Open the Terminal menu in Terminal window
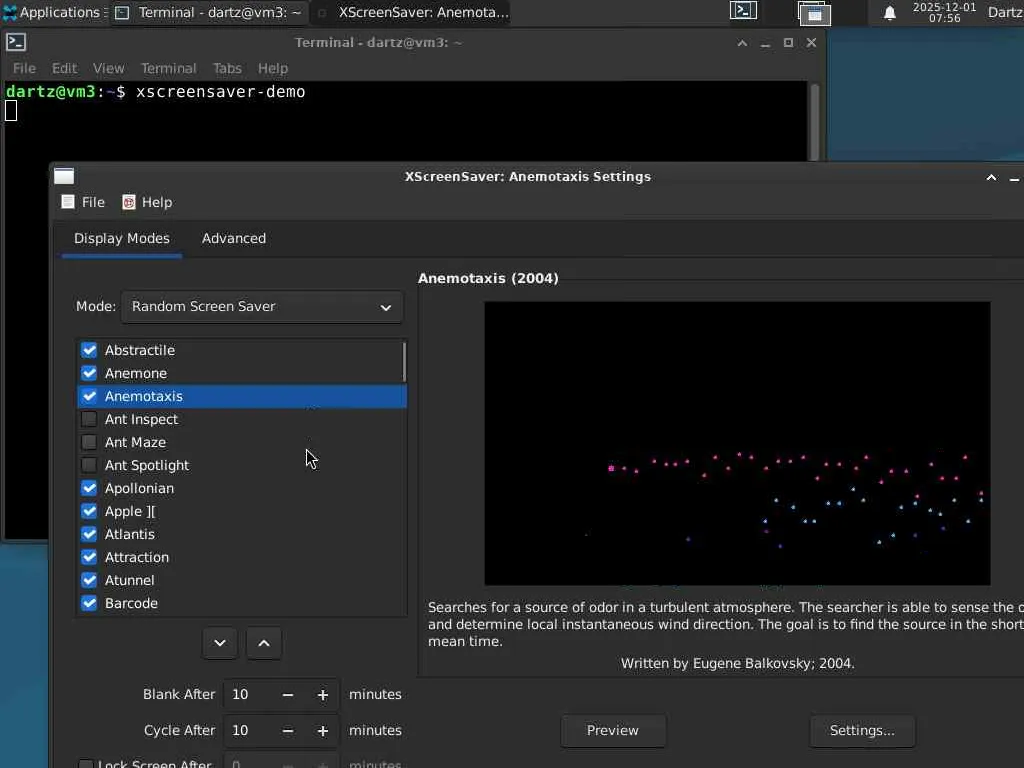This screenshot has height=768, width=1024. (168, 68)
